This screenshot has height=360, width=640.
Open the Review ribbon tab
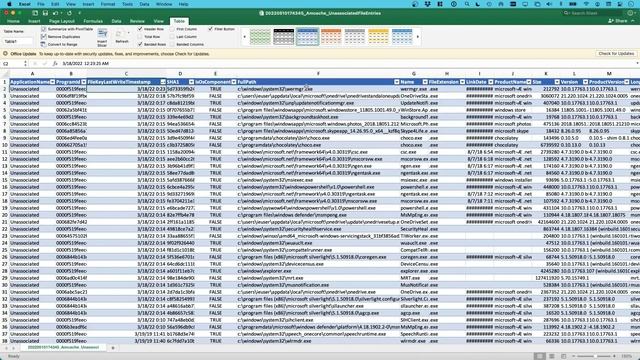pos(137,21)
